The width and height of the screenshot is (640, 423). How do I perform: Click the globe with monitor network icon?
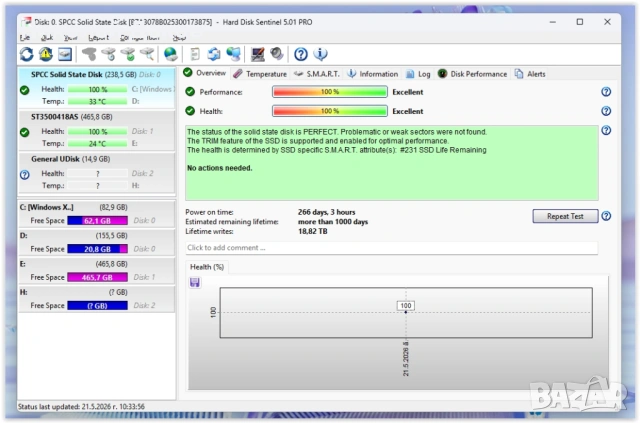tap(233, 54)
